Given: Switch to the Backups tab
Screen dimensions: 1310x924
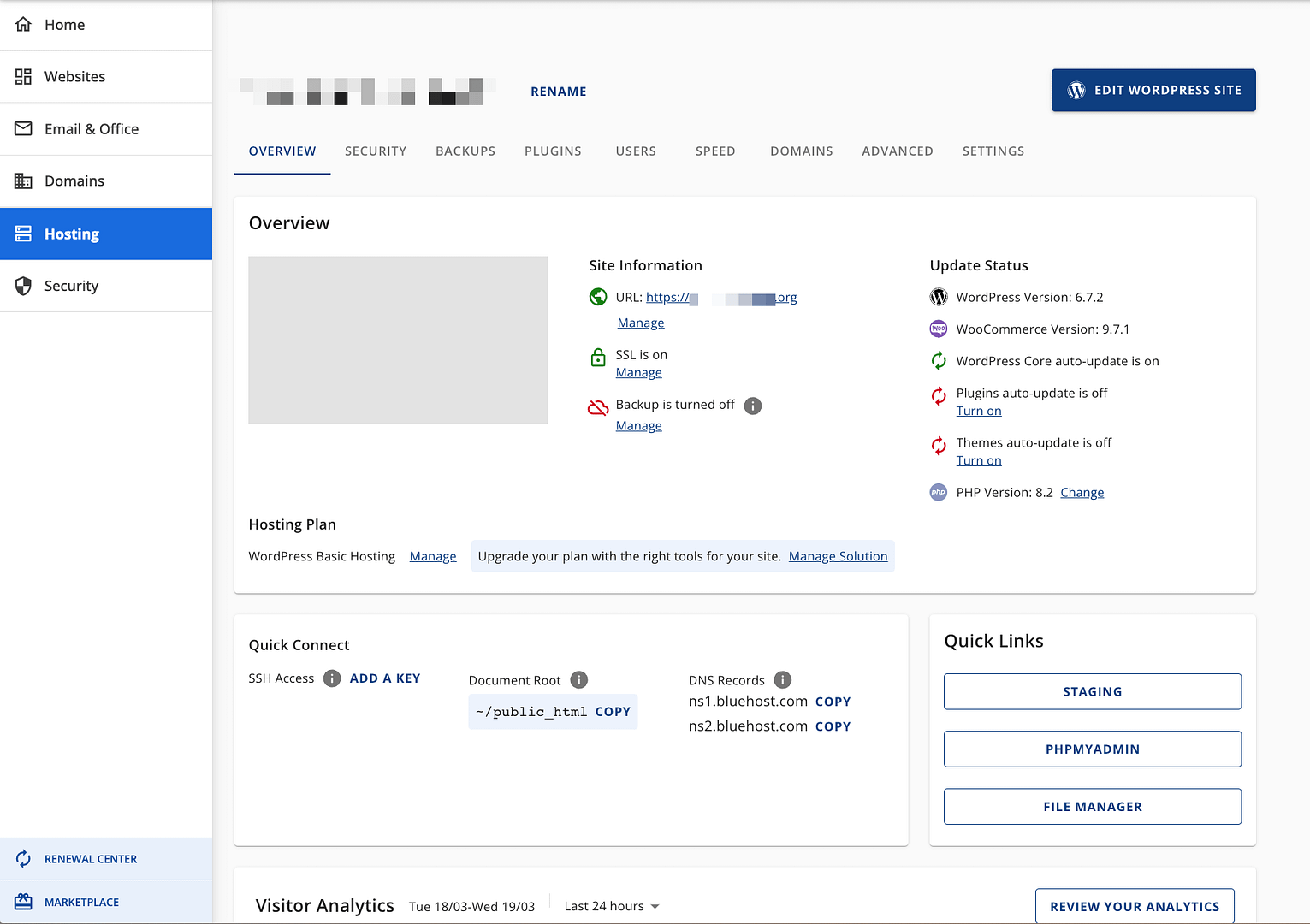Looking at the screenshot, I should pos(465,151).
